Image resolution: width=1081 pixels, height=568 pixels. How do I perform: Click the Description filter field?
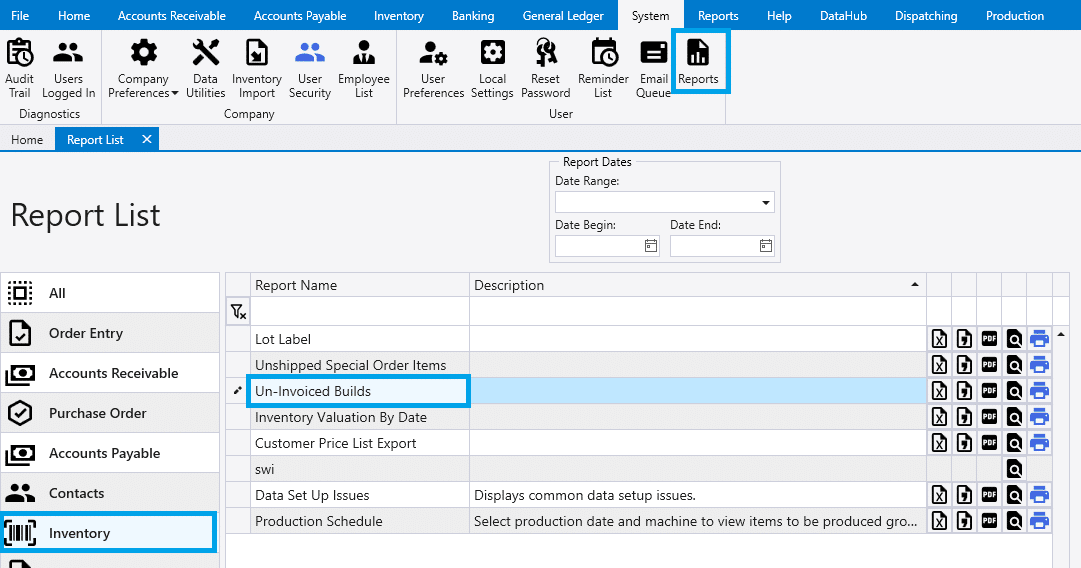(x=698, y=312)
